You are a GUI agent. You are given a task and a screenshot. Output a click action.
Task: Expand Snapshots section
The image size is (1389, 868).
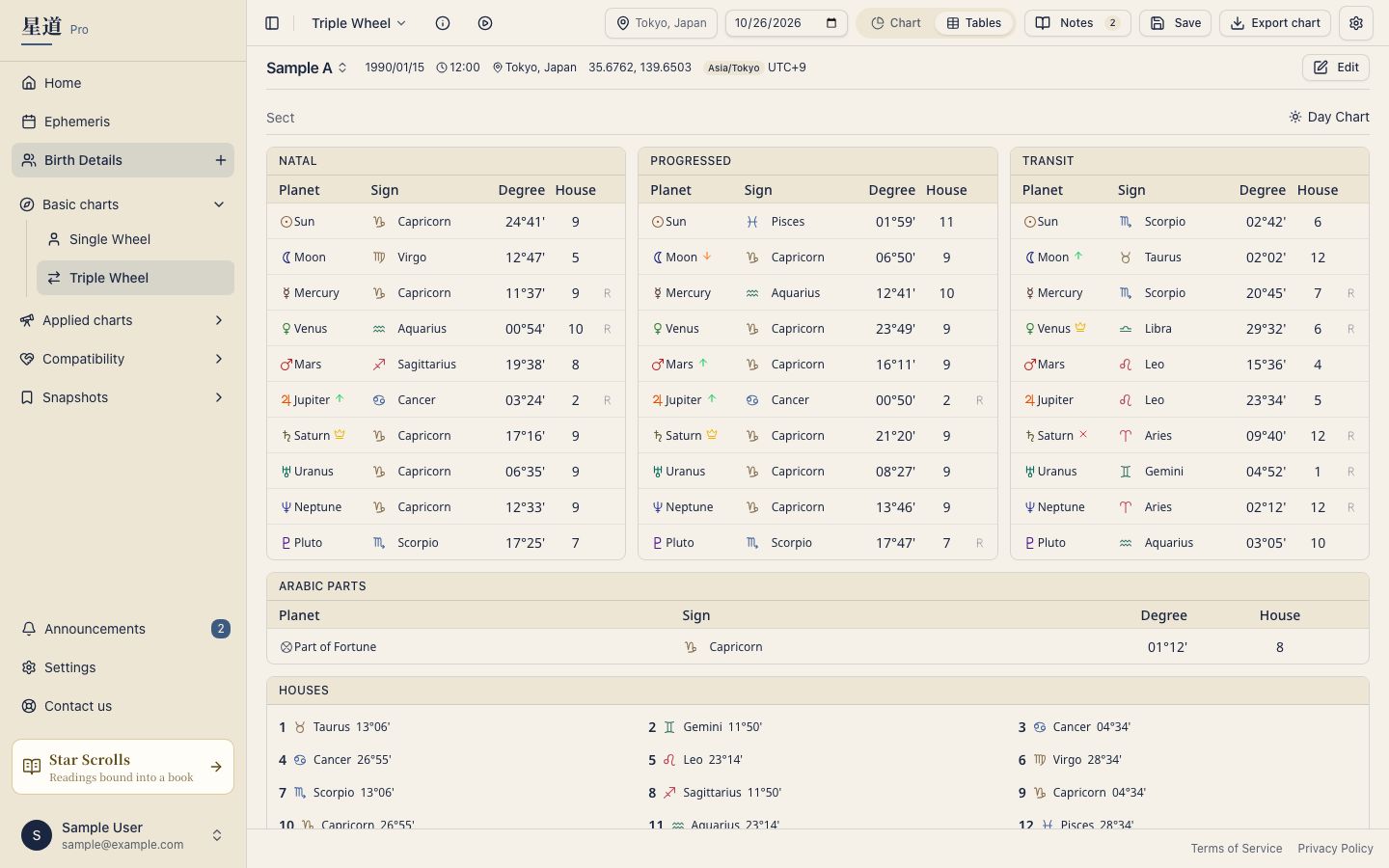click(x=123, y=397)
